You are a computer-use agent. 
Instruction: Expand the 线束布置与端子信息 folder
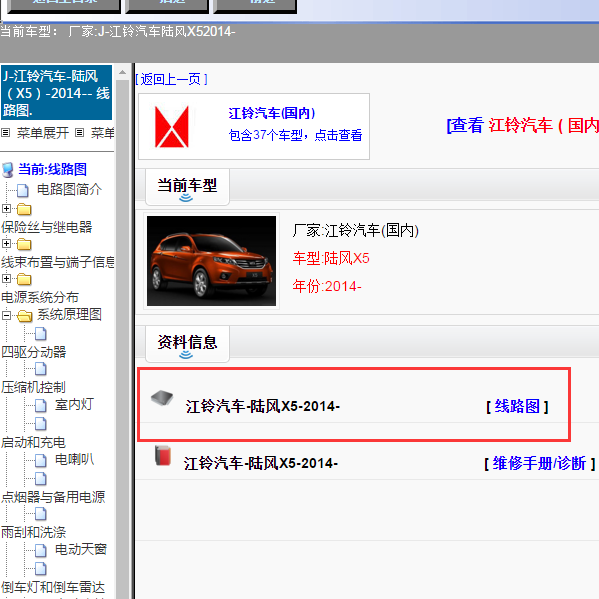(6, 243)
